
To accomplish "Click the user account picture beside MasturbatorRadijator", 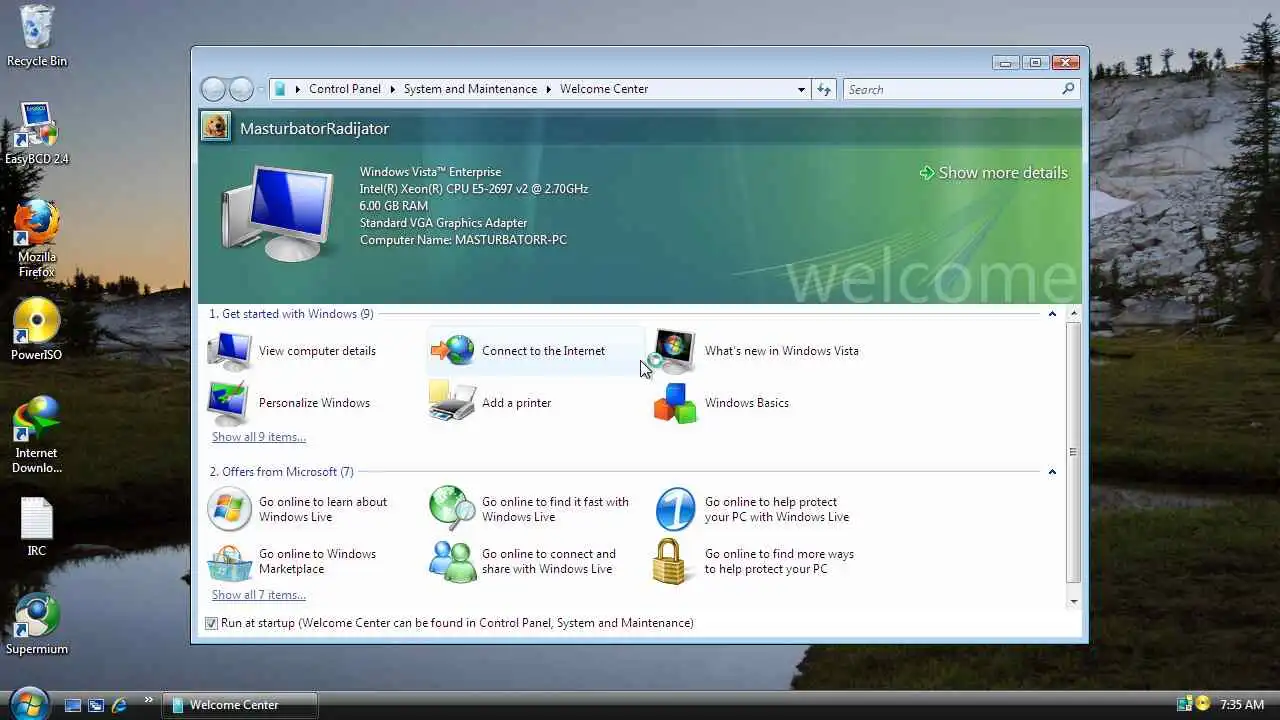I will (215, 126).
